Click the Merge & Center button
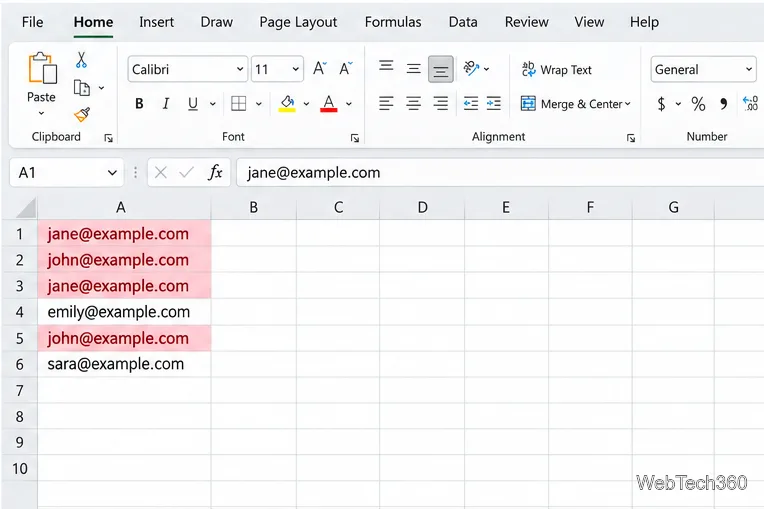The height and width of the screenshot is (509, 764). (575, 104)
